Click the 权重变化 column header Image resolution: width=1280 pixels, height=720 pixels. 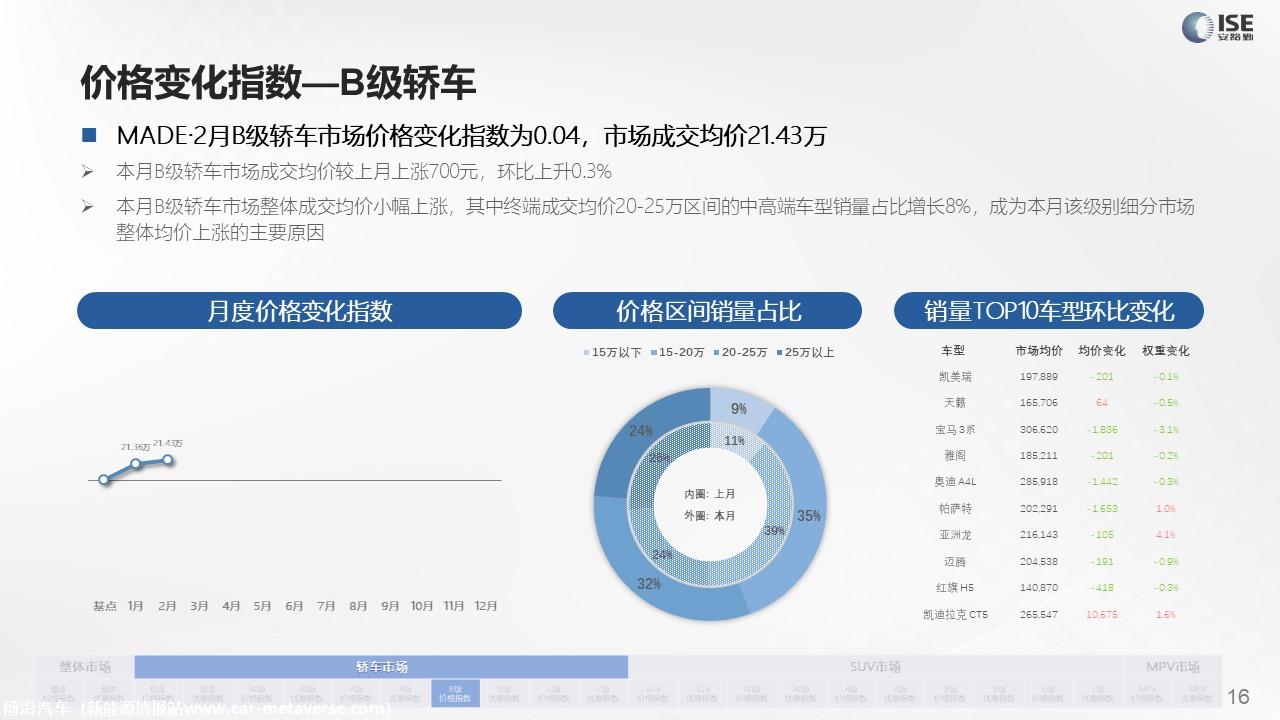point(1166,351)
